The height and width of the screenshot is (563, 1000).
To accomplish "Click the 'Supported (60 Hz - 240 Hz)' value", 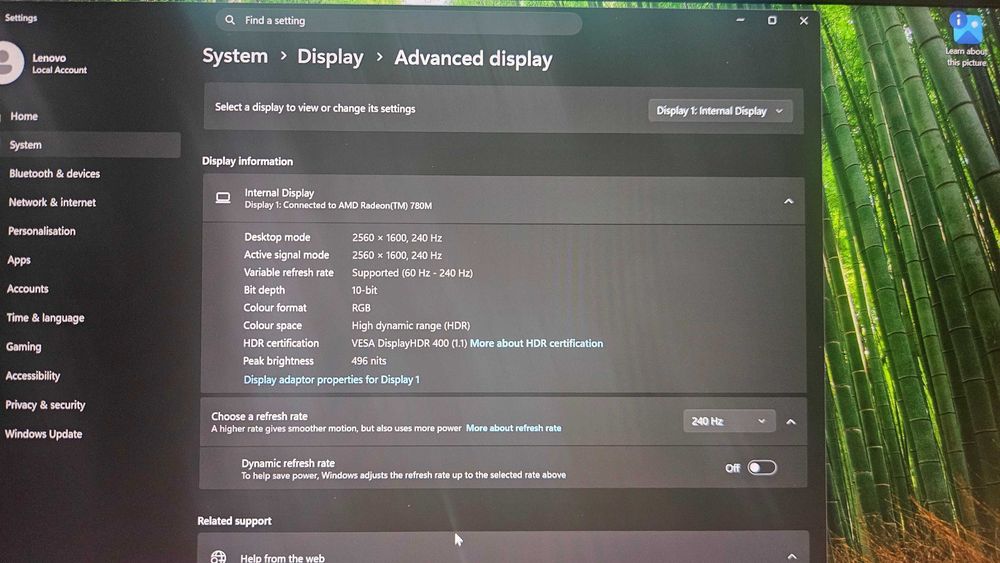I will 412,273.
